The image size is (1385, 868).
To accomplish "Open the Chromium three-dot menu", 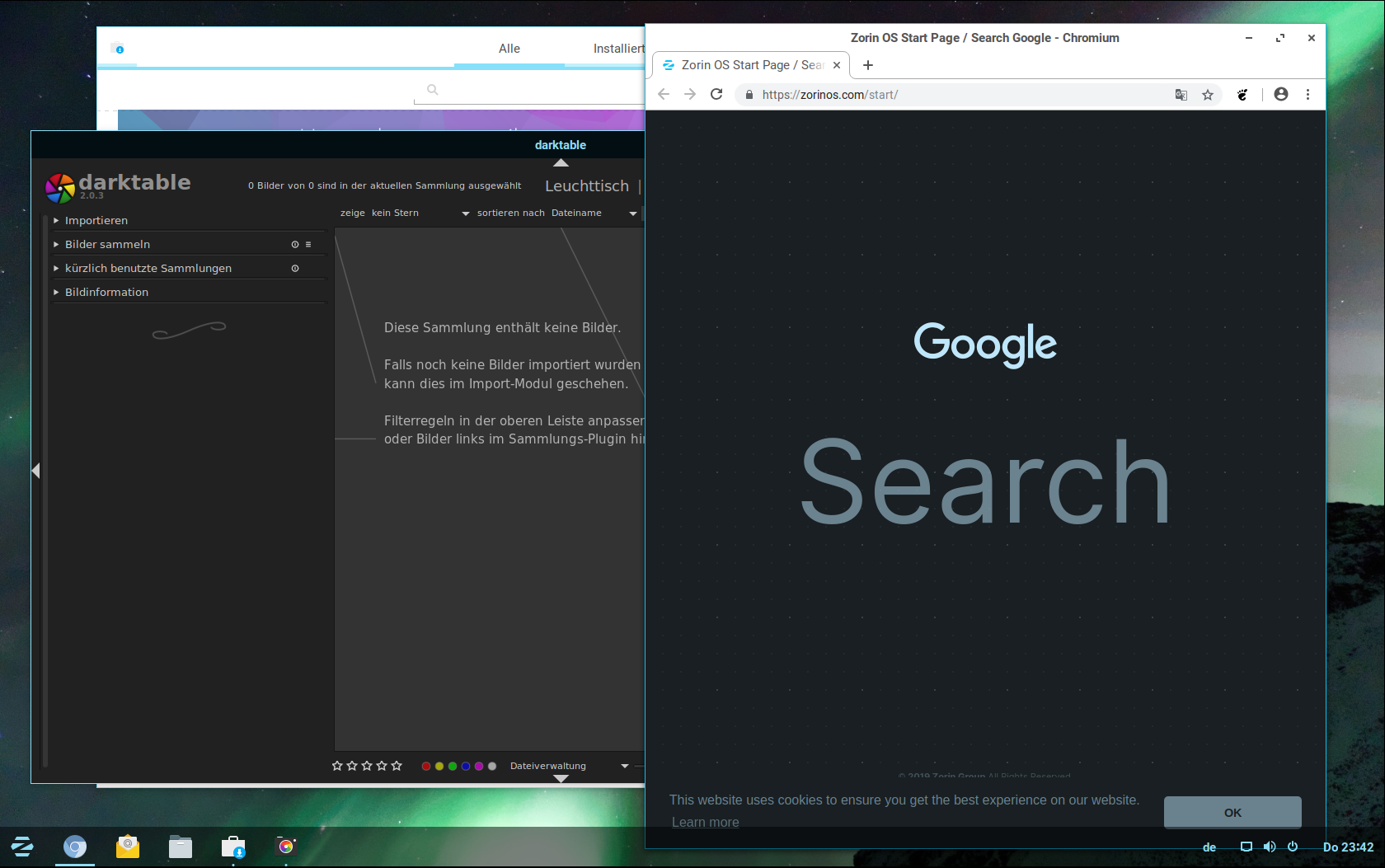I will pos(1308,95).
